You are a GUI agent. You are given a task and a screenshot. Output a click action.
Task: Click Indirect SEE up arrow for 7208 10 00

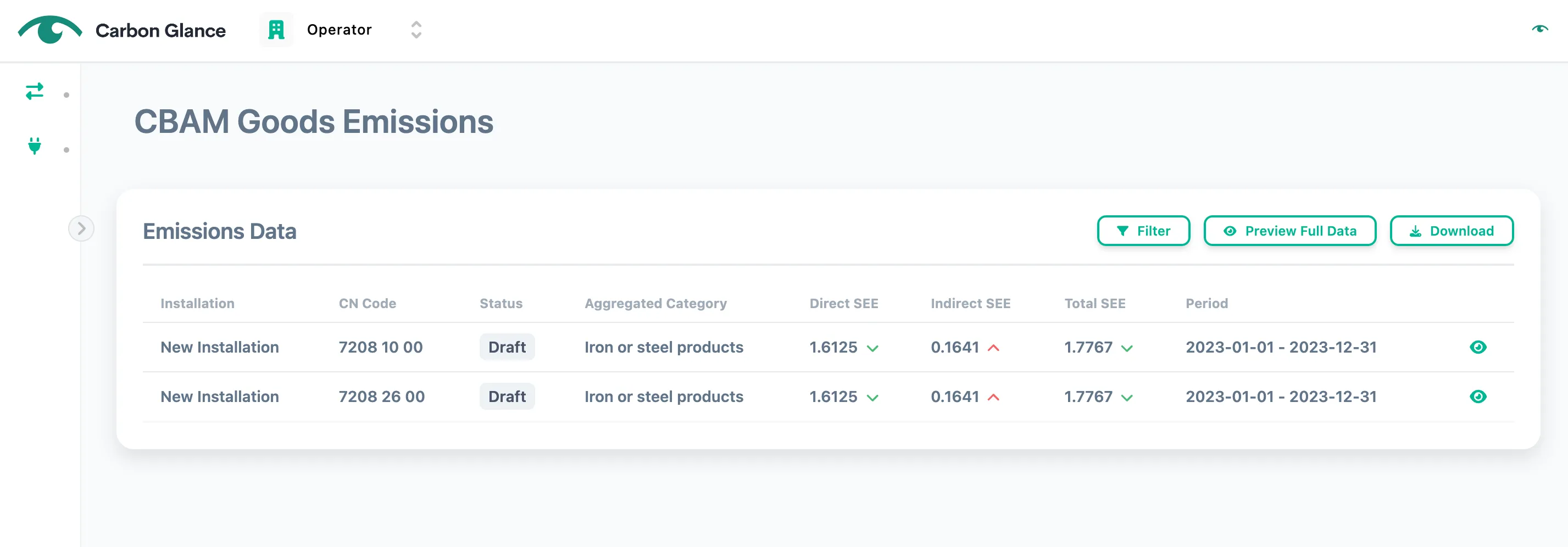[993, 348]
